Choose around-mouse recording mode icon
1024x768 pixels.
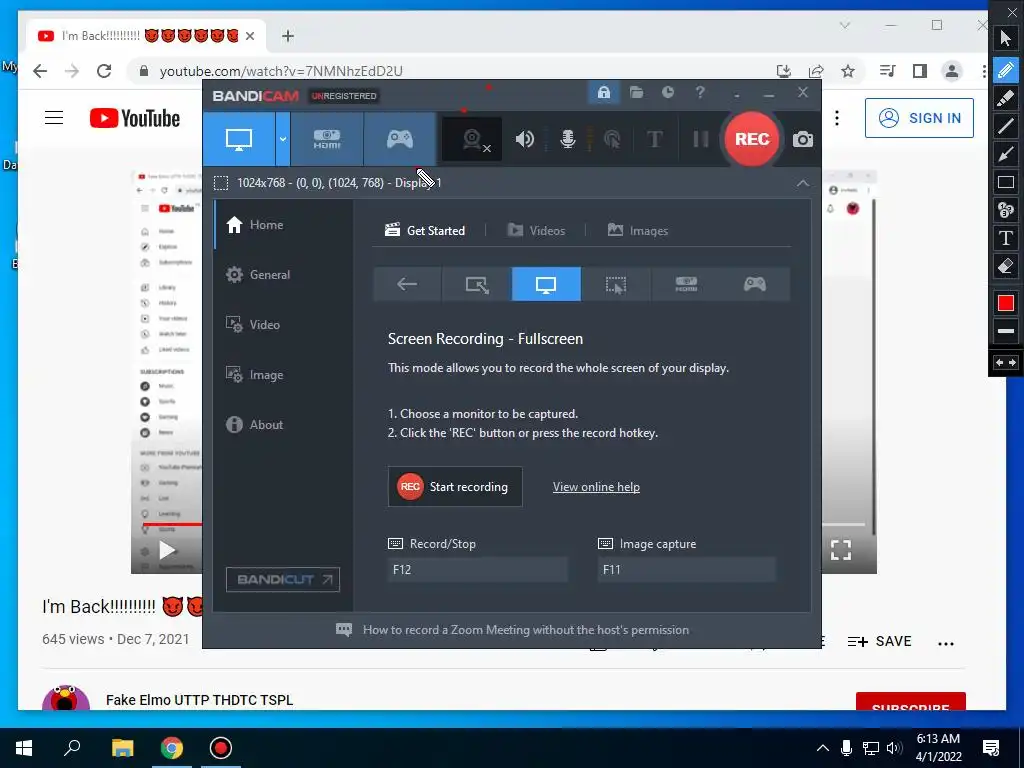615,284
